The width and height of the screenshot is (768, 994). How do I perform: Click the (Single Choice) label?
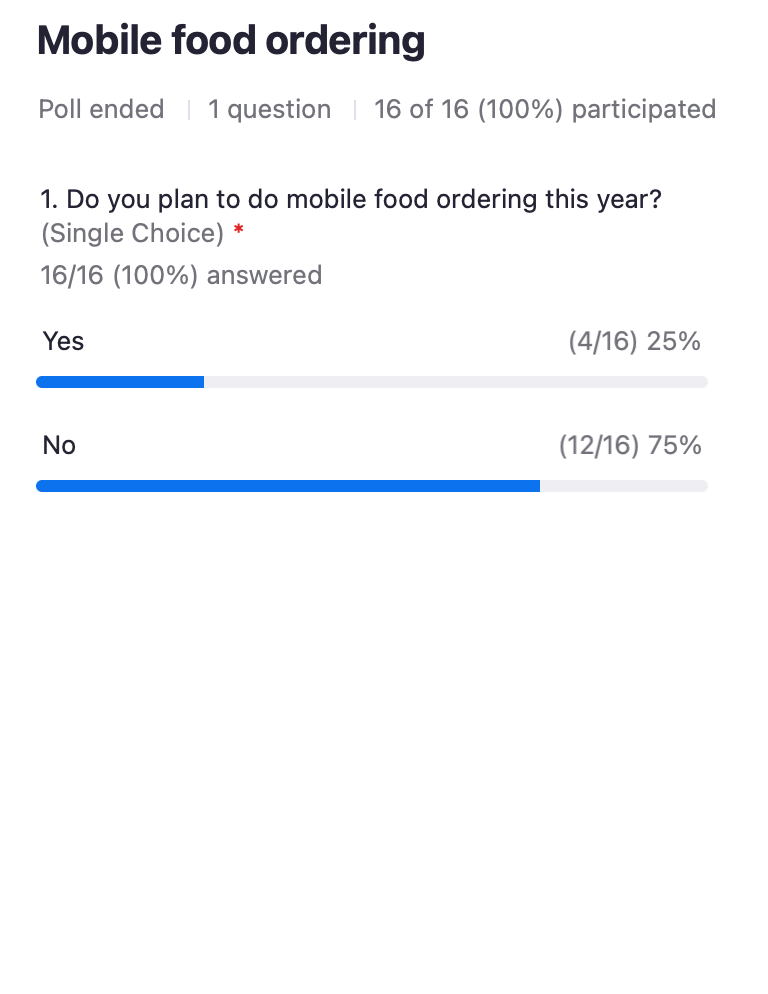[133, 233]
